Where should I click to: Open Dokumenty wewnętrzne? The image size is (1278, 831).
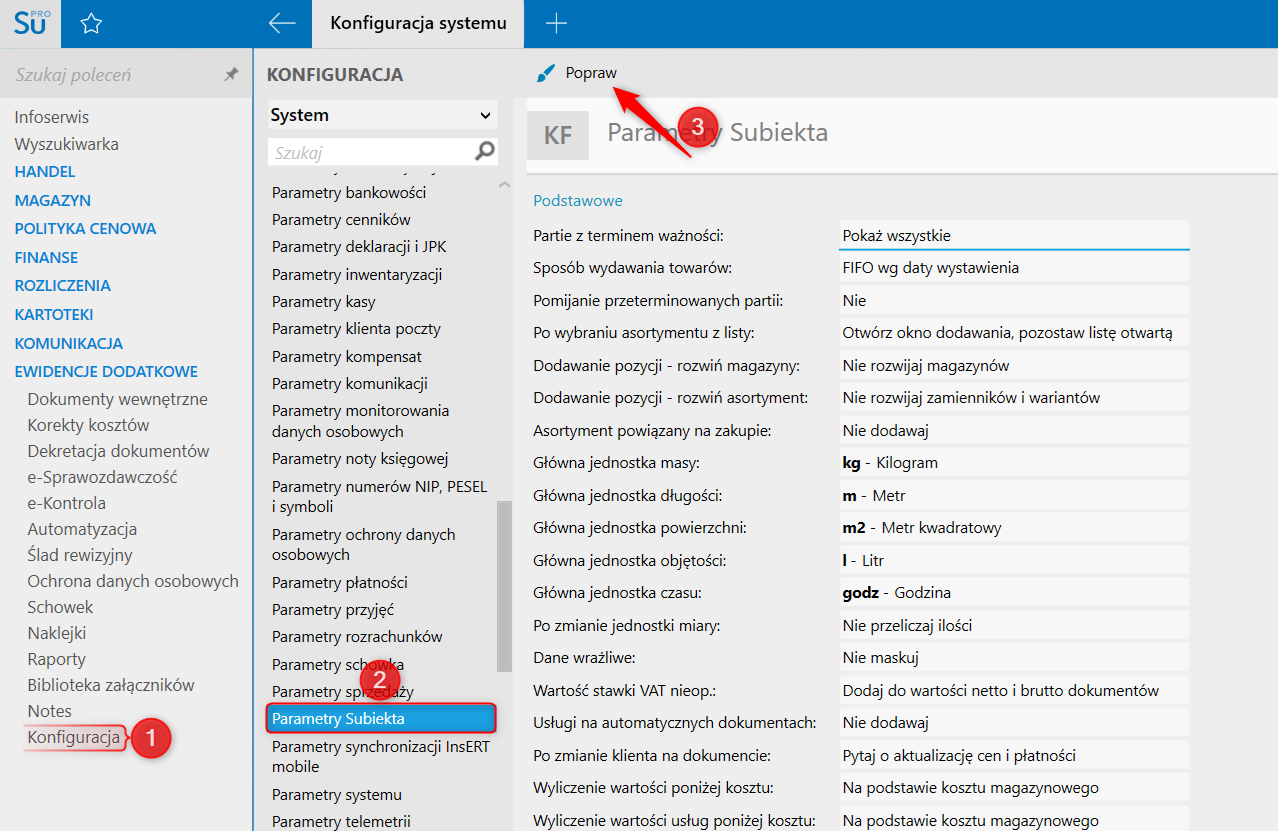click(118, 399)
